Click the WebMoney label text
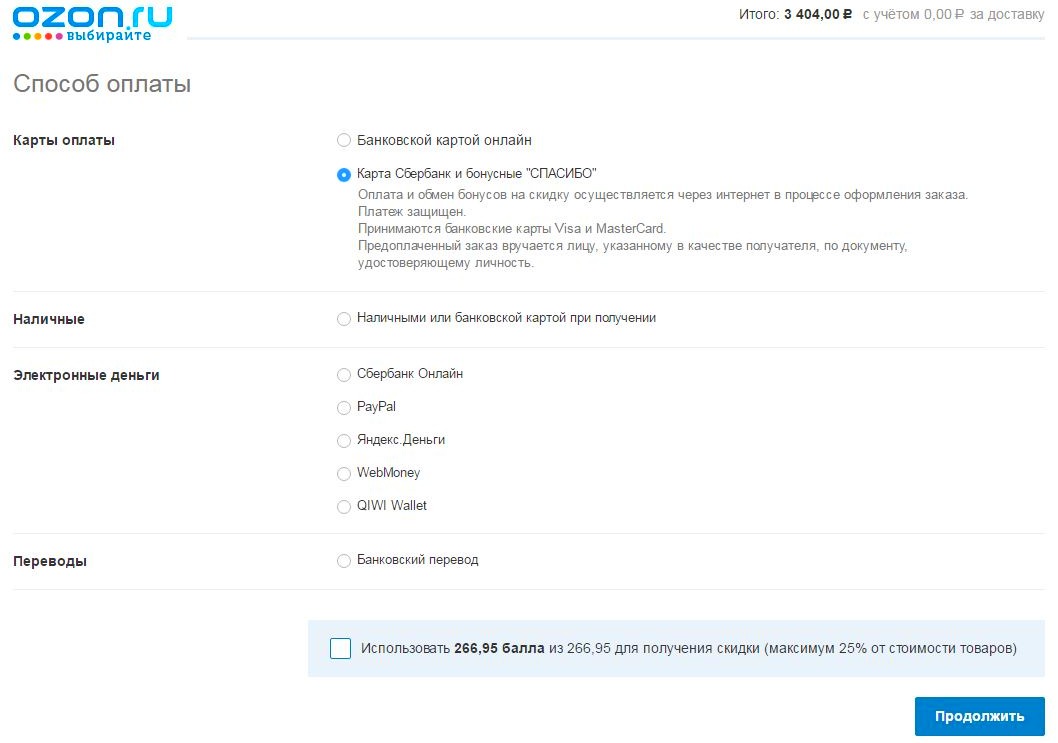Image resolution: width=1058 pixels, height=743 pixels. pyautogui.click(x=389, y=472)
